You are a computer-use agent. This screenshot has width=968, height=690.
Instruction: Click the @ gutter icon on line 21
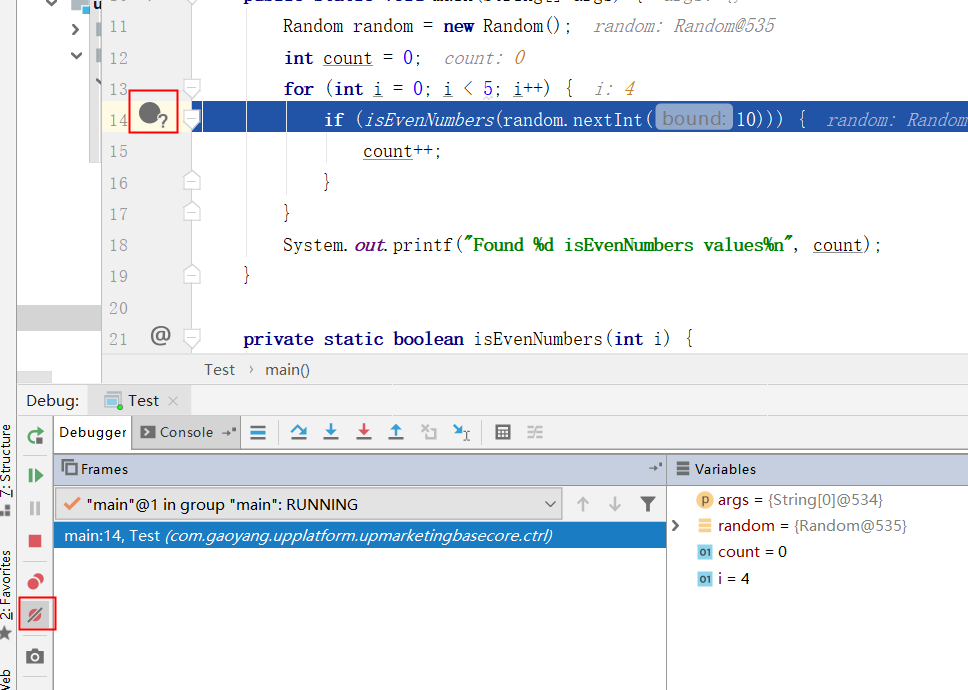coord(161,336)
